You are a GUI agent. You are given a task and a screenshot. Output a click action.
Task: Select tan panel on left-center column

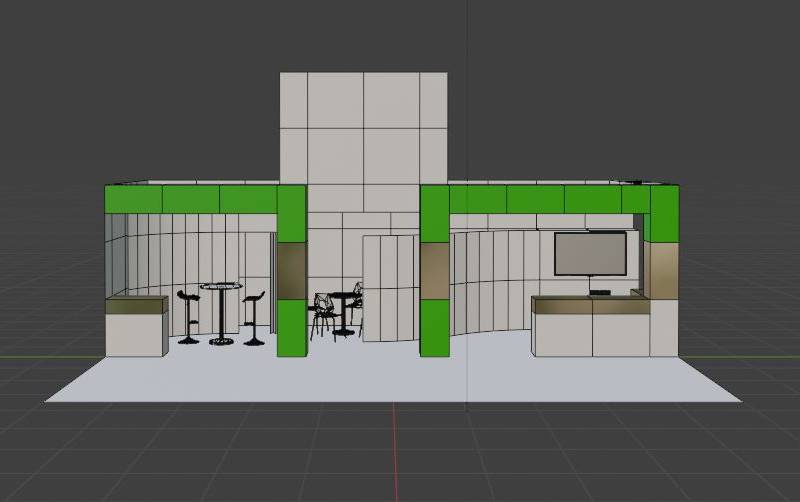pyautogui.click(x=291, y=271)
